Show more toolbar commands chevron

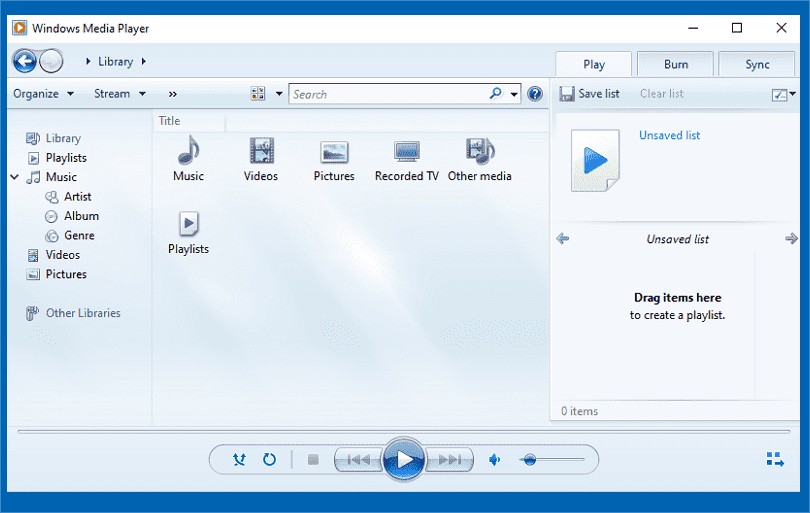tap(173, 94)
